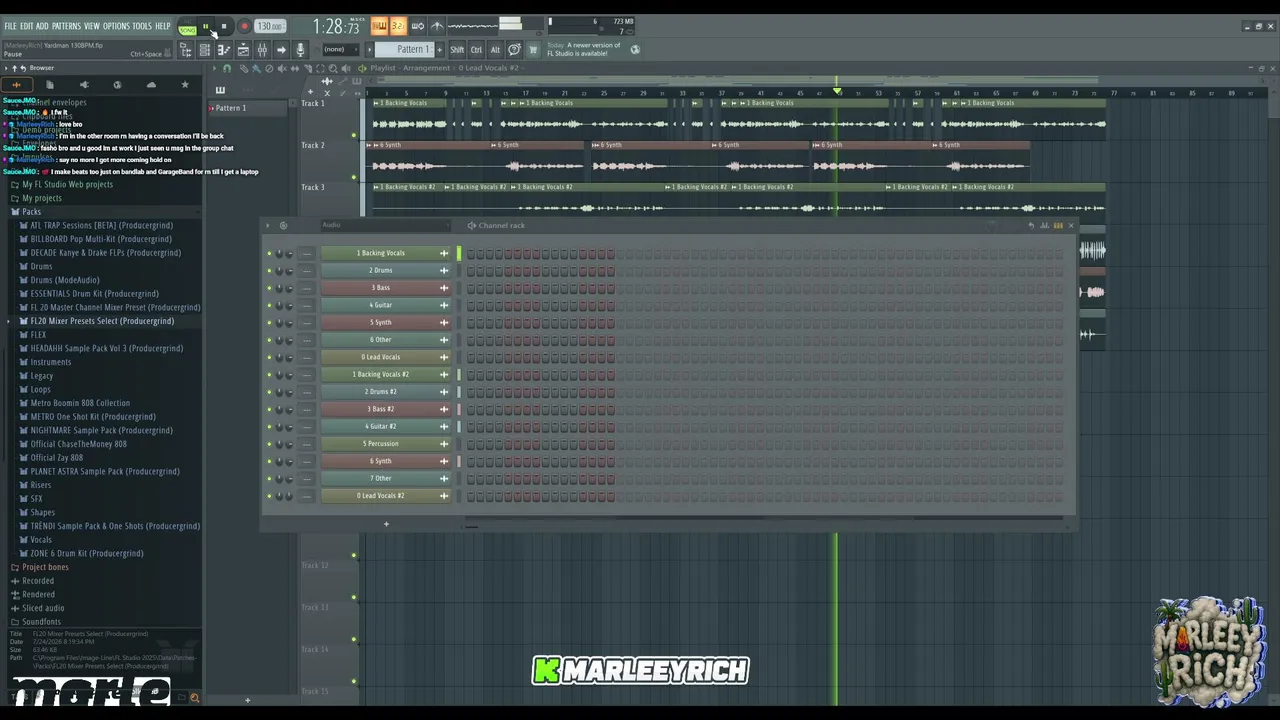This screenshot has width=1280, height=720.
Task: Open the HELP menu
Action: (162, 26)
